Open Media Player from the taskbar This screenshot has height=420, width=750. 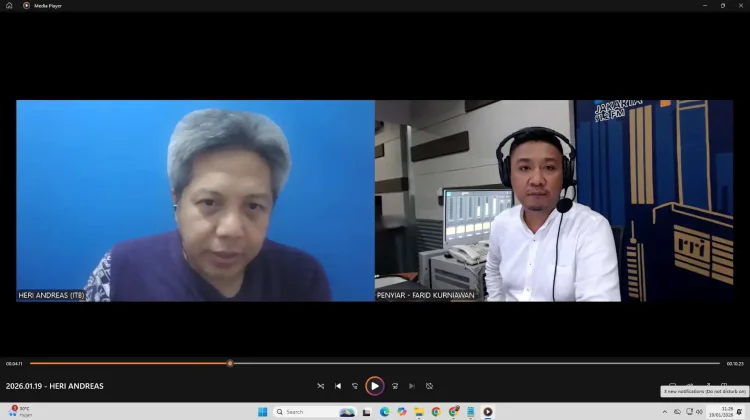pos(488,411)
